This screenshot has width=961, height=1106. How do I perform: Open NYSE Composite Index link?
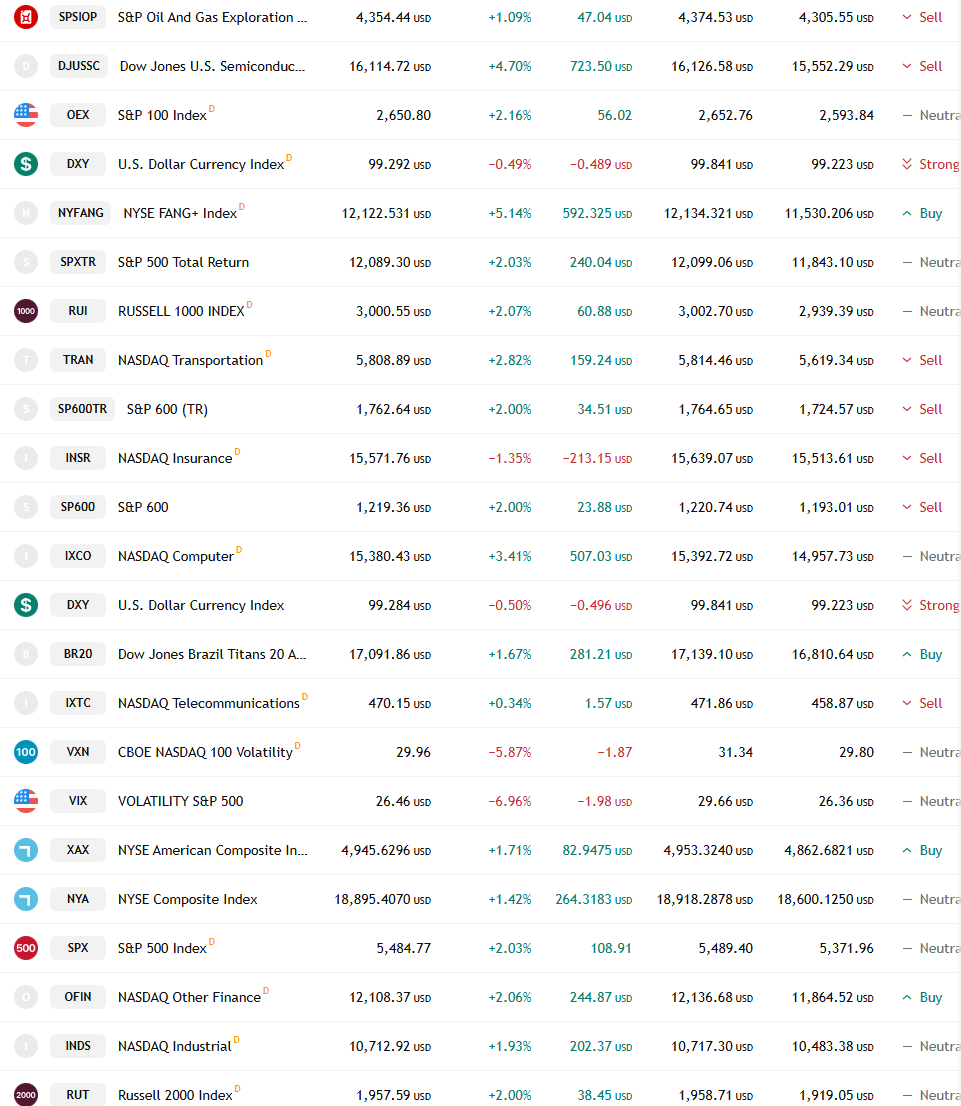188,899
